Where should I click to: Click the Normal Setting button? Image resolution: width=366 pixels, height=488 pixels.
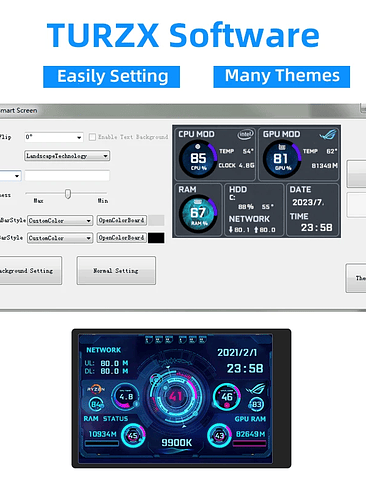coord(116,271)
